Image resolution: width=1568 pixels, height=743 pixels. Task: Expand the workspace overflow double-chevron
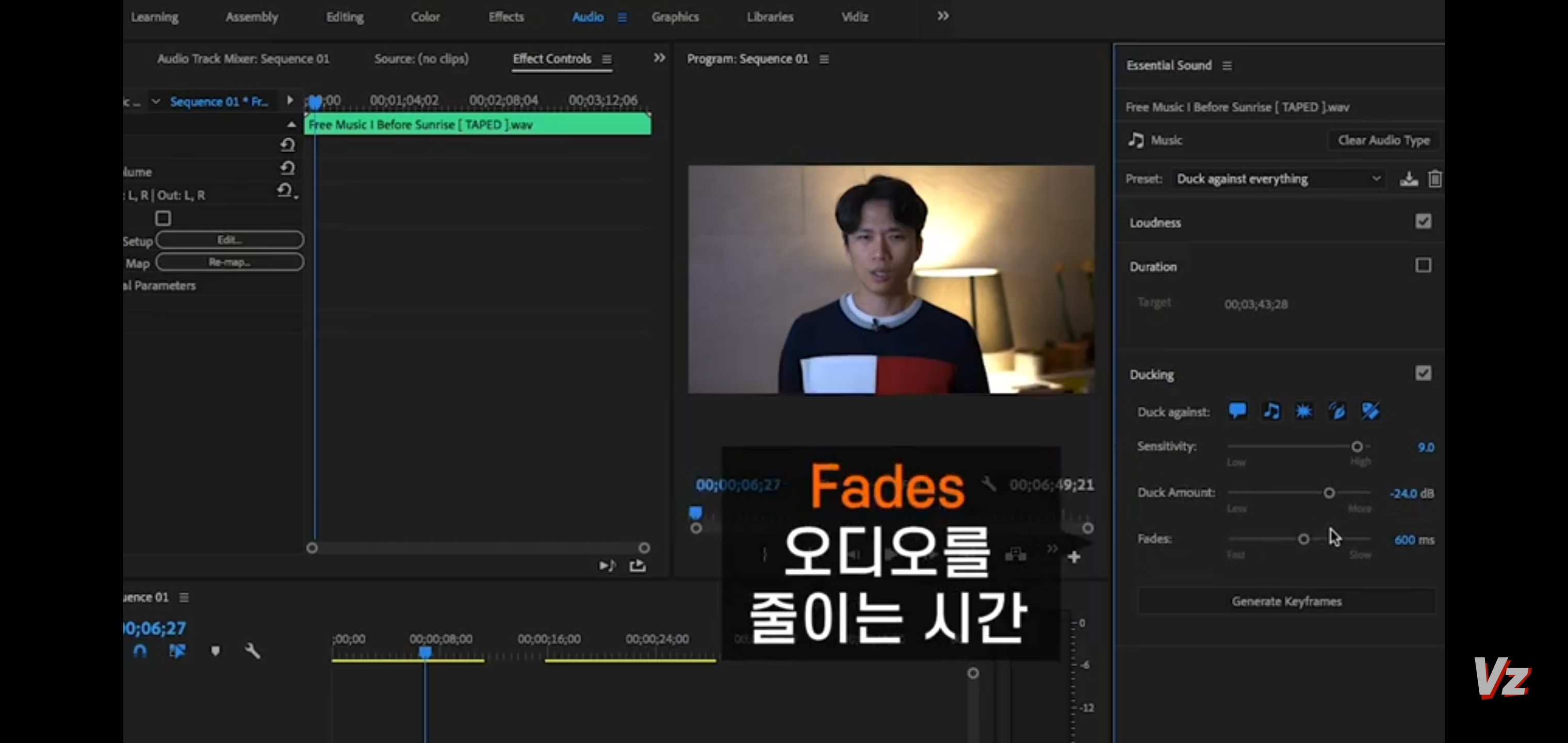point(942,17)
